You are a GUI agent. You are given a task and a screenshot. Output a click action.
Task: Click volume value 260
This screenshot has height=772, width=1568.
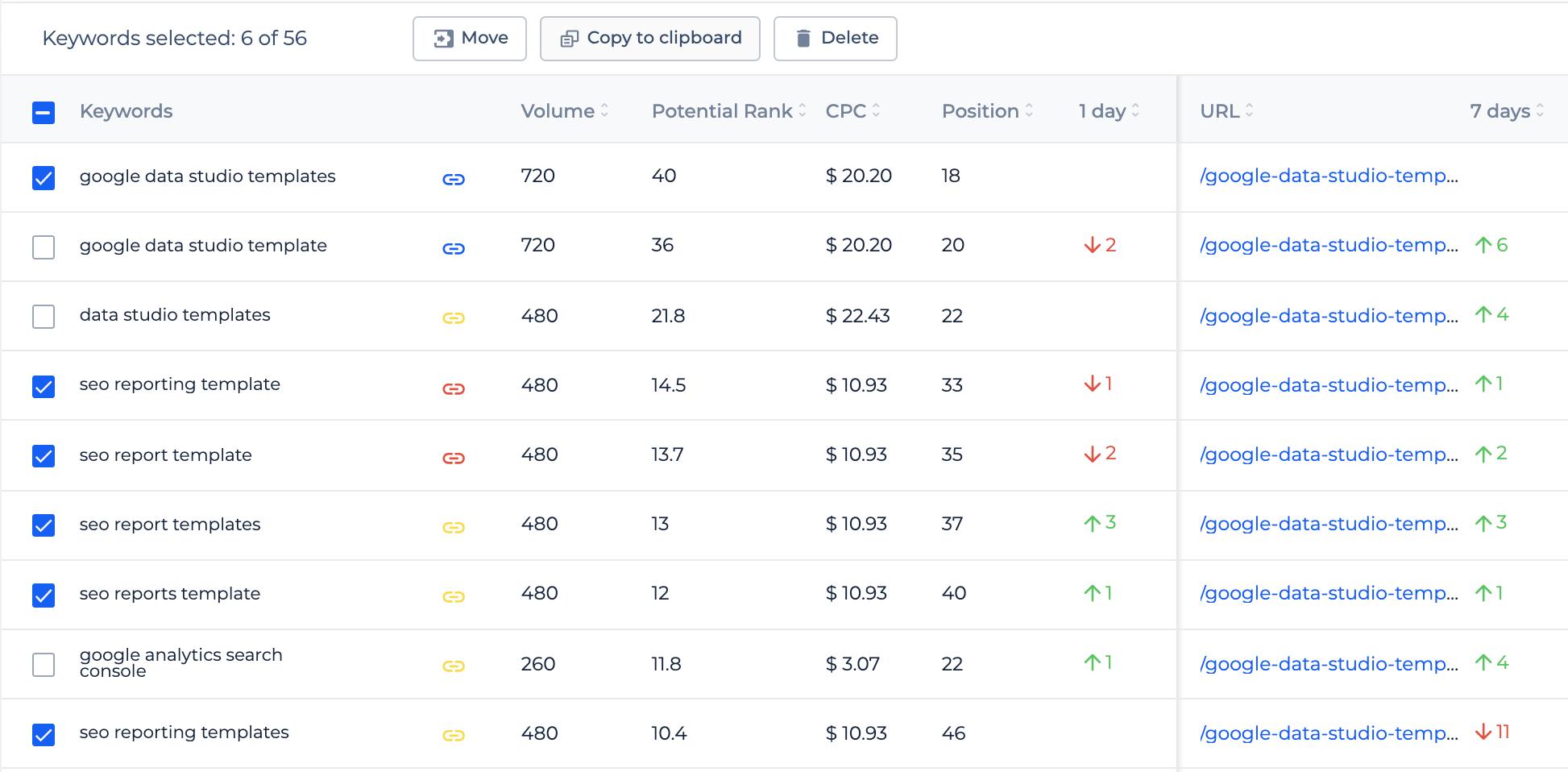pos(538,664)
